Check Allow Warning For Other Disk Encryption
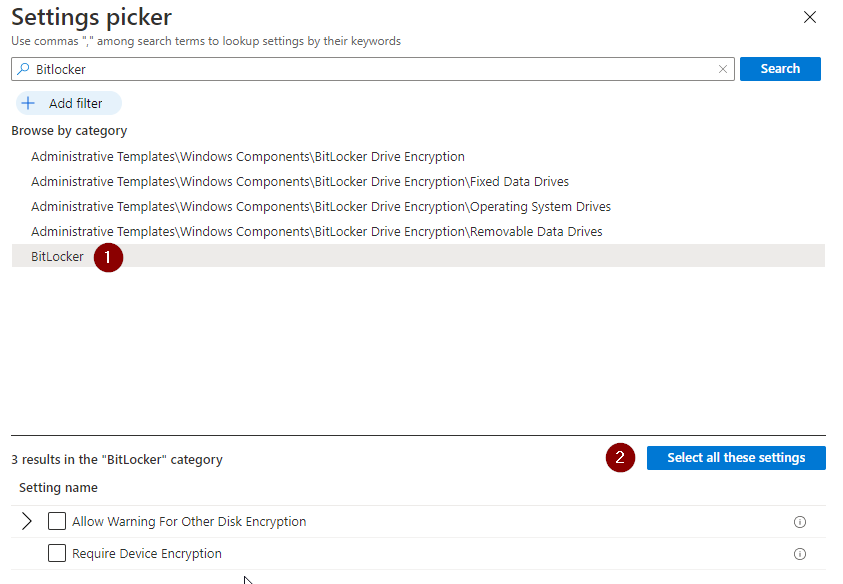The width and height of the screenshot is (843, 584). [57, 521]
